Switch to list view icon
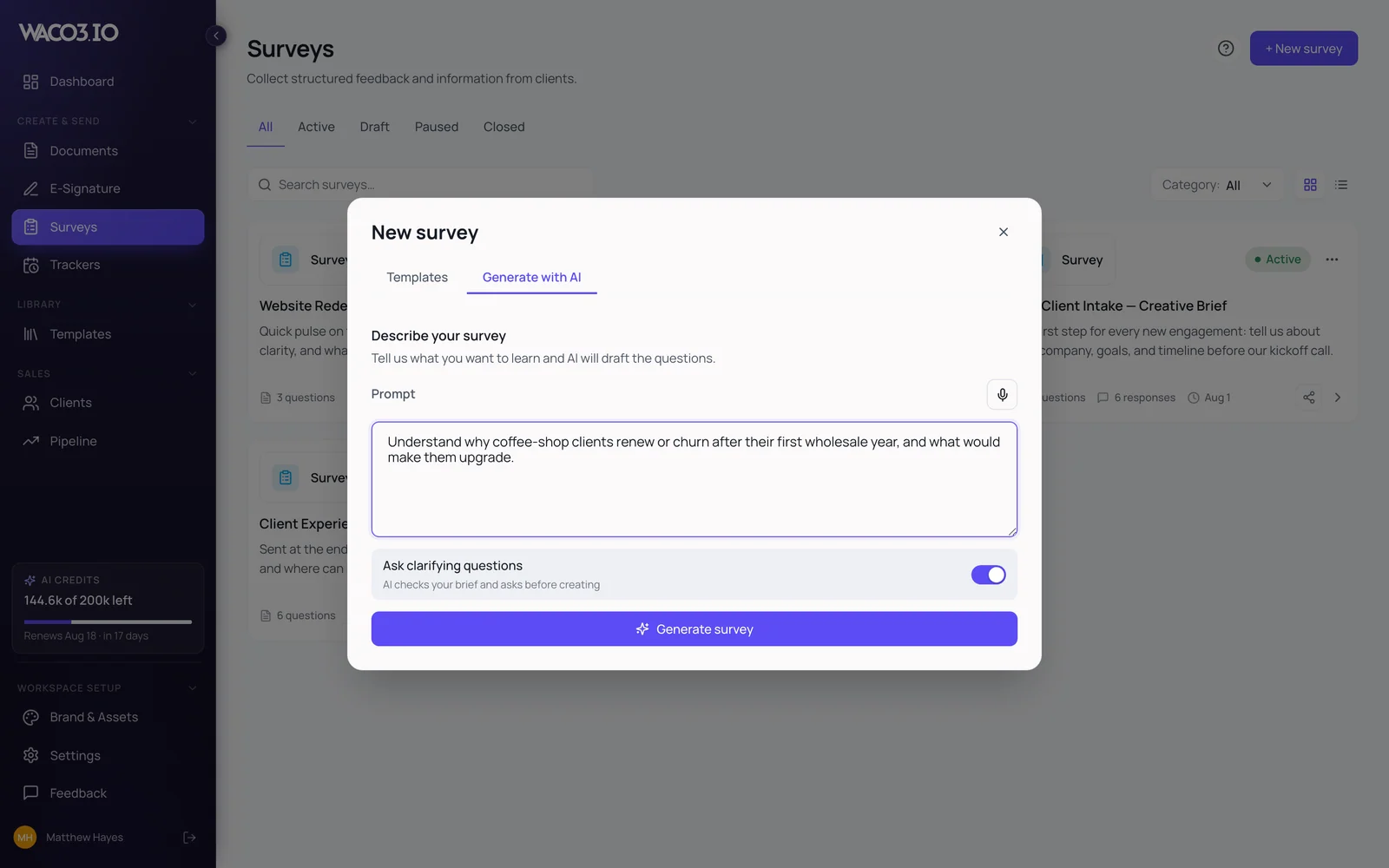 click(1341, 185)
